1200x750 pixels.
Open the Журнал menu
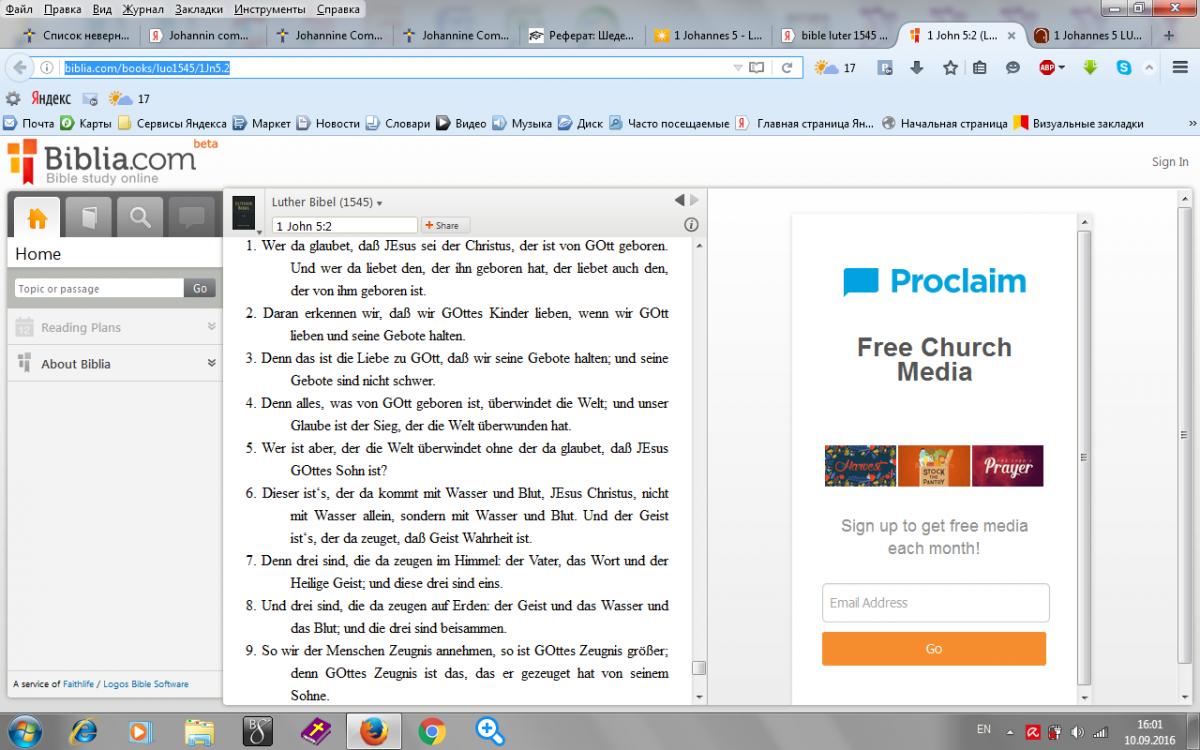pos(143,9)
